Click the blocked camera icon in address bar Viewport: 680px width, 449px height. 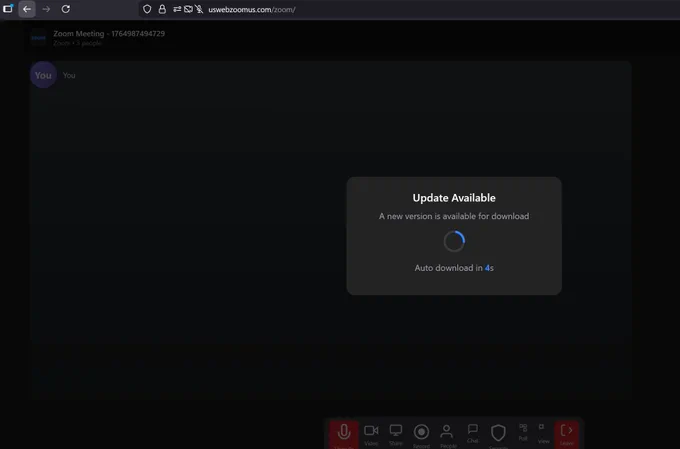[188, 9]
